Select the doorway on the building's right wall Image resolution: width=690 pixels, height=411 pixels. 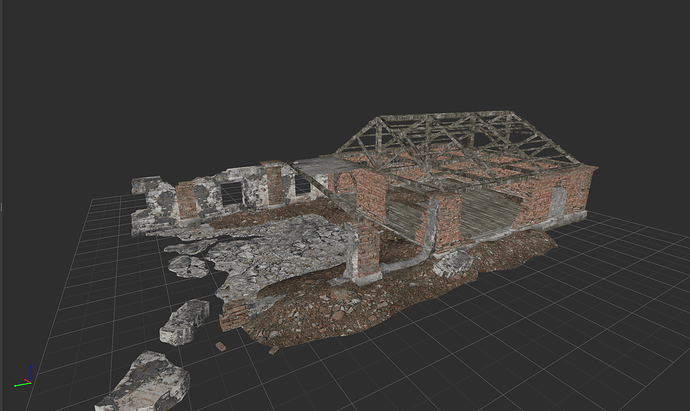point(556,202)
